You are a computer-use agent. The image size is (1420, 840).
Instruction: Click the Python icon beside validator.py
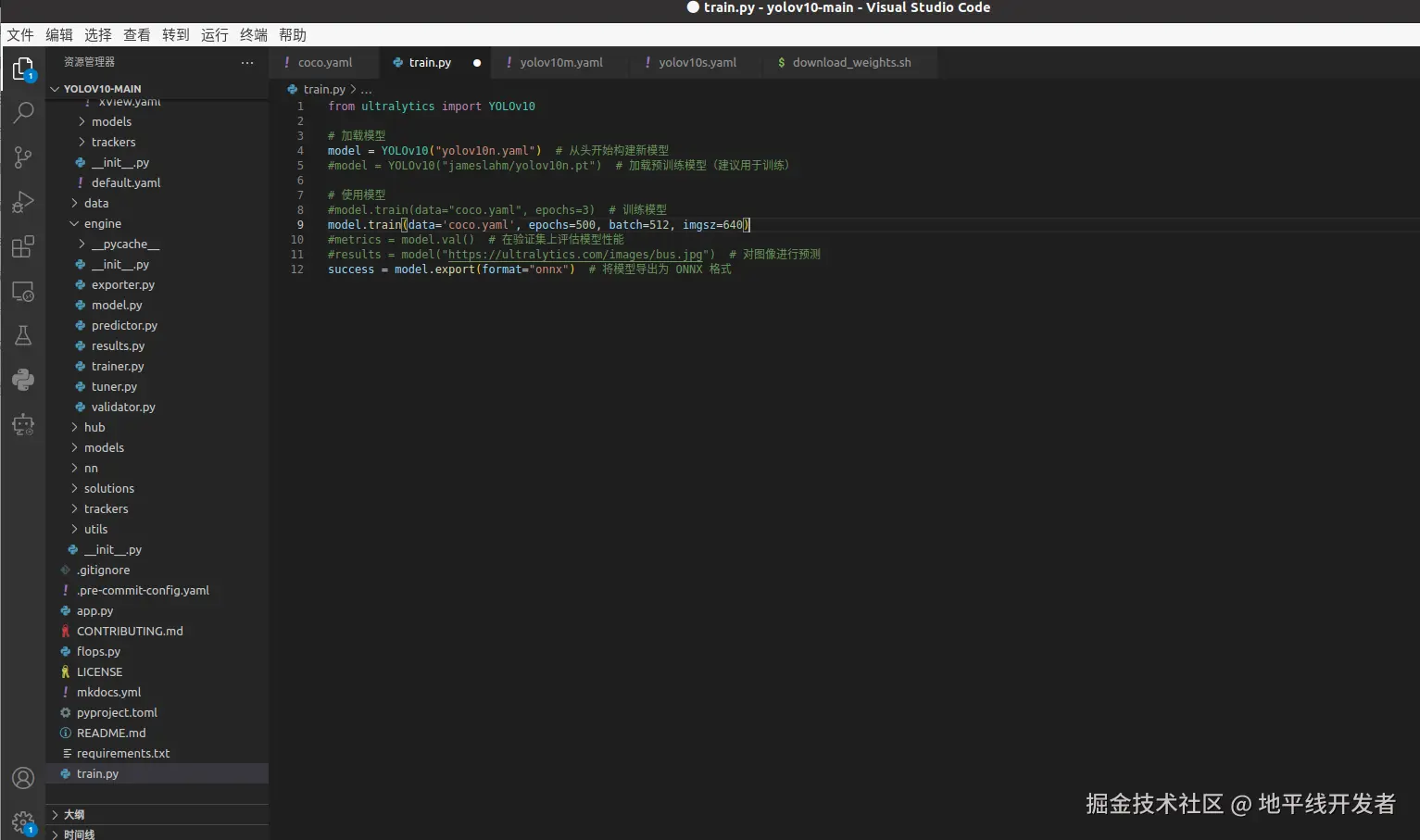point(81,407)
